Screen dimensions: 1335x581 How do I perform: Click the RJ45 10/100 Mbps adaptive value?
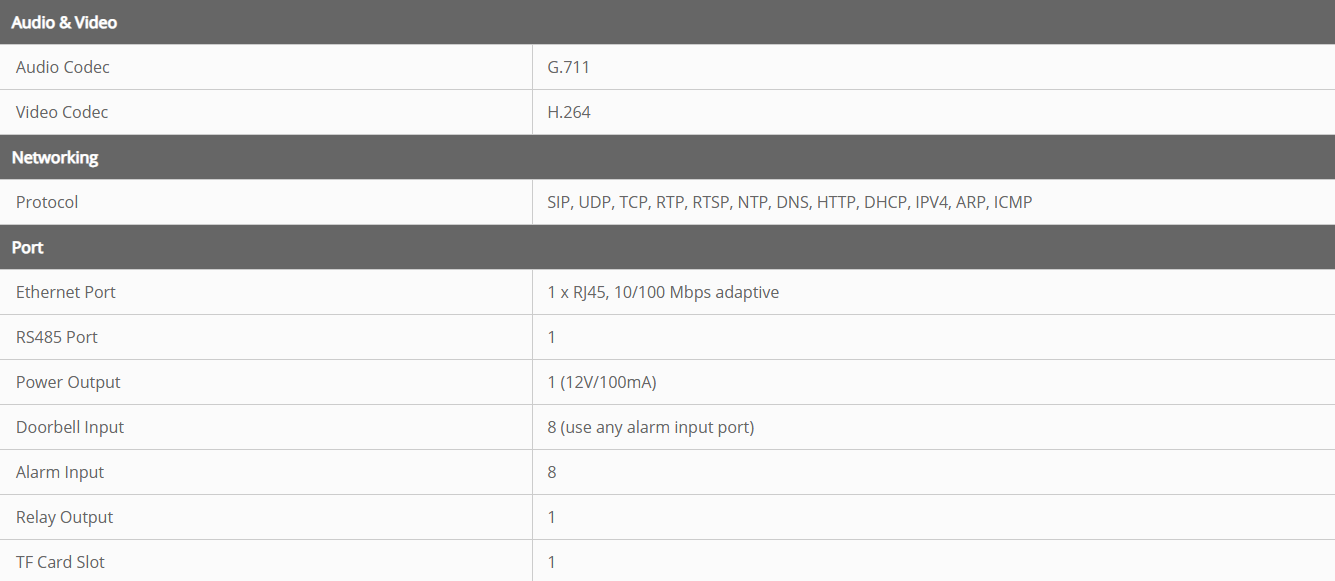click(663, 292)
